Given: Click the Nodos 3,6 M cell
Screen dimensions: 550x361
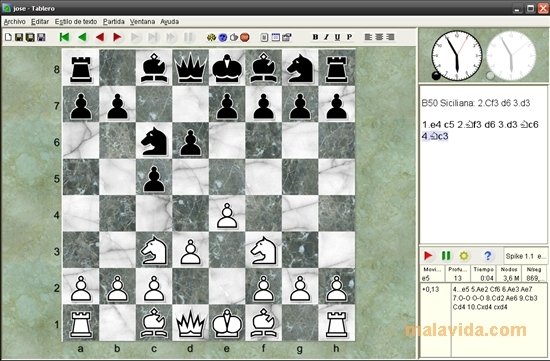Looking at the screenshot, I should coord(509,274).
